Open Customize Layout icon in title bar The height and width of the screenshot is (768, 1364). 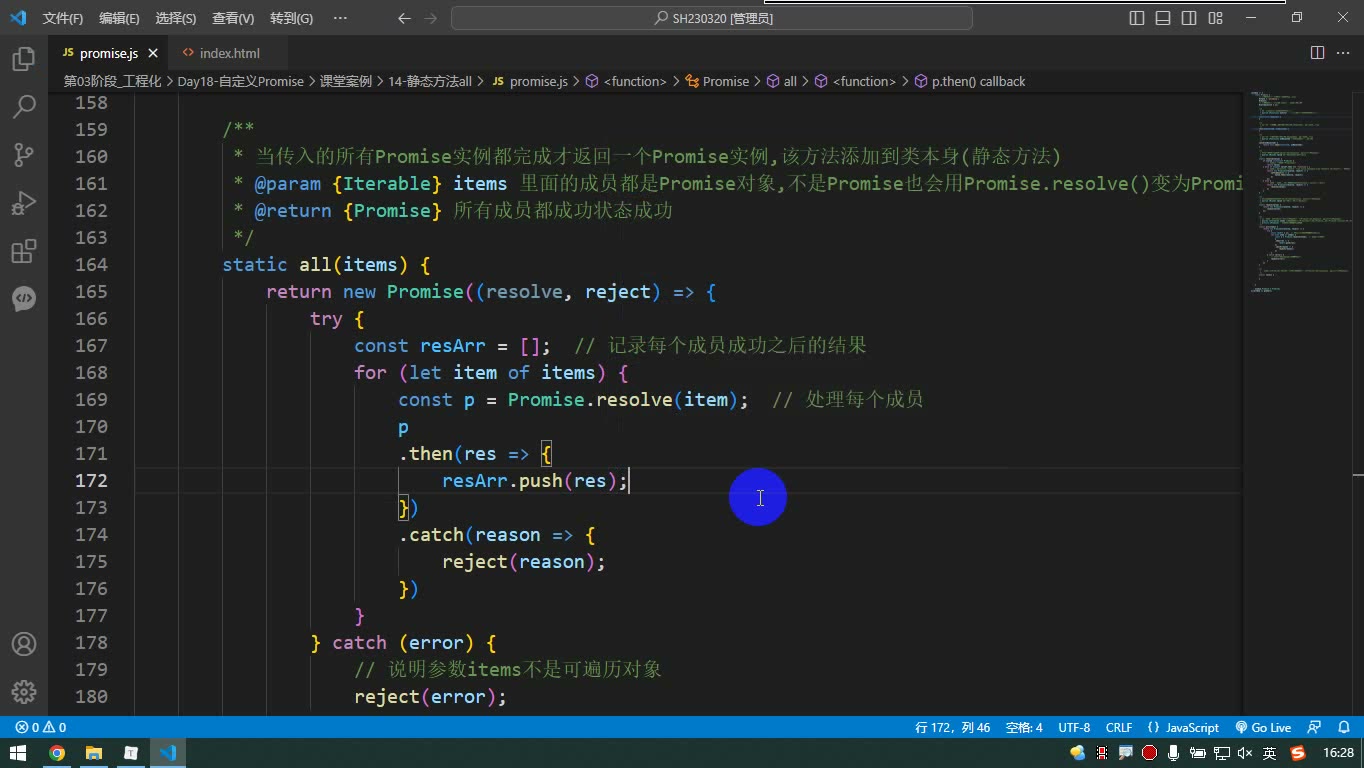coord(1215,18)
